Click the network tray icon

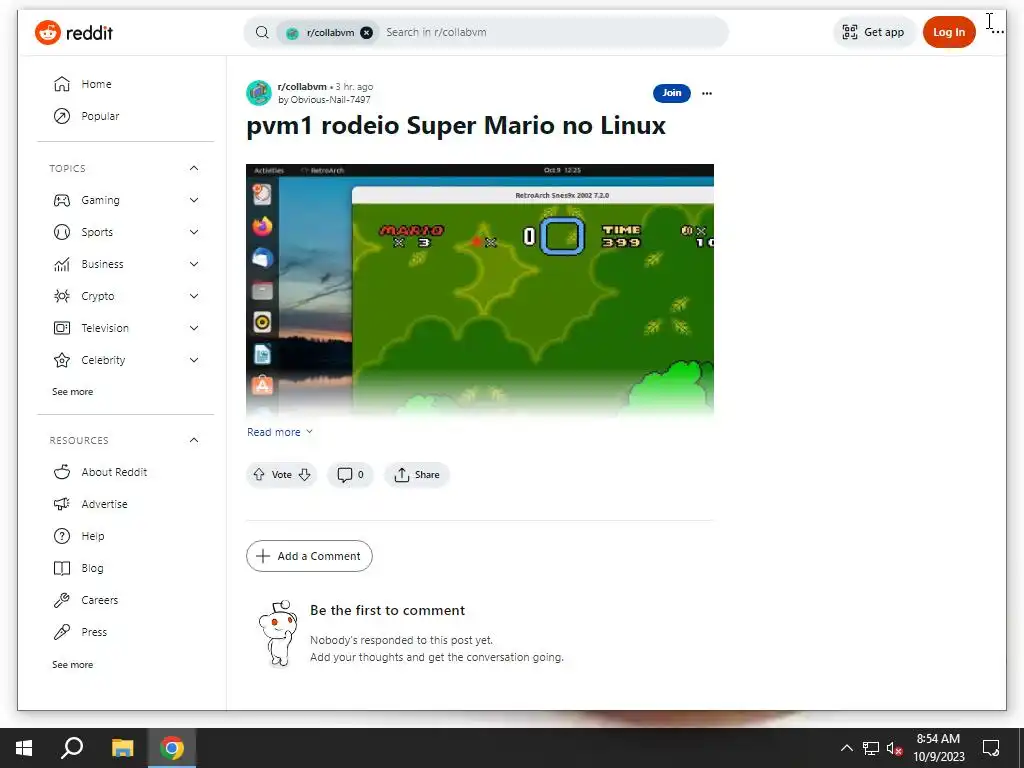pyautogui.click(x=871, y=748)
